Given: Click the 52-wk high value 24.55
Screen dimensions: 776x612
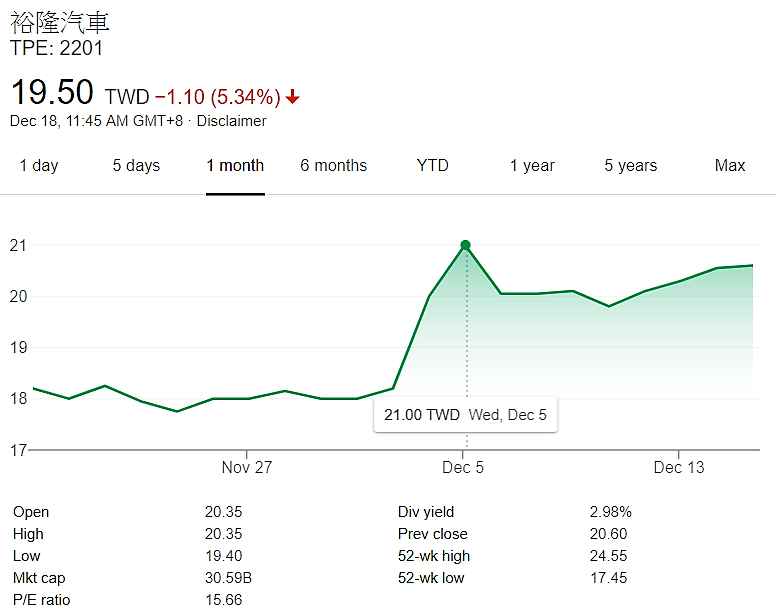Looking at the screenshot, I should [x=608, y=556].
